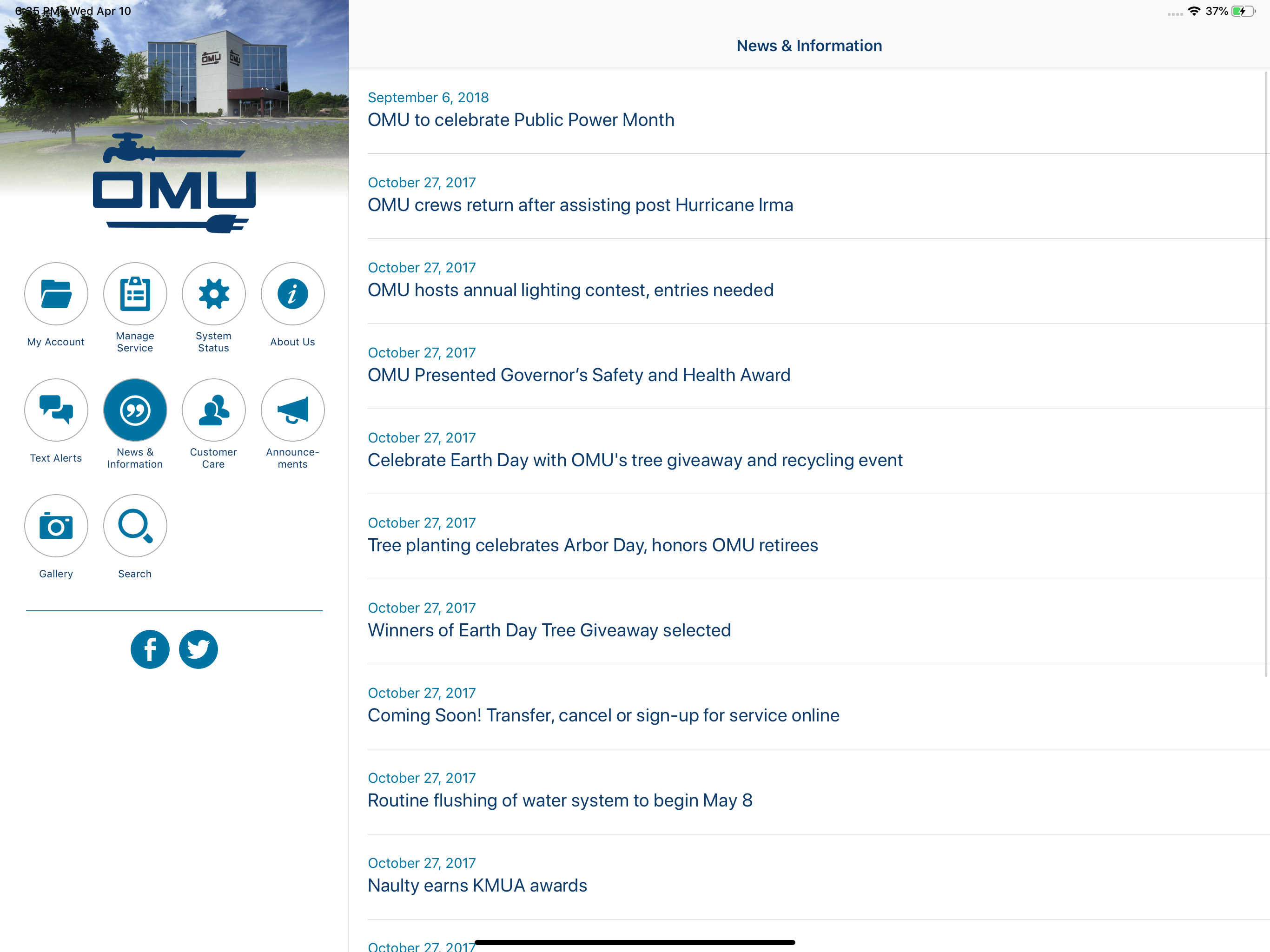This screenshot has width=1270, height=952.
Task: Tap the Manage Service label text
Action: coord(135,342)
